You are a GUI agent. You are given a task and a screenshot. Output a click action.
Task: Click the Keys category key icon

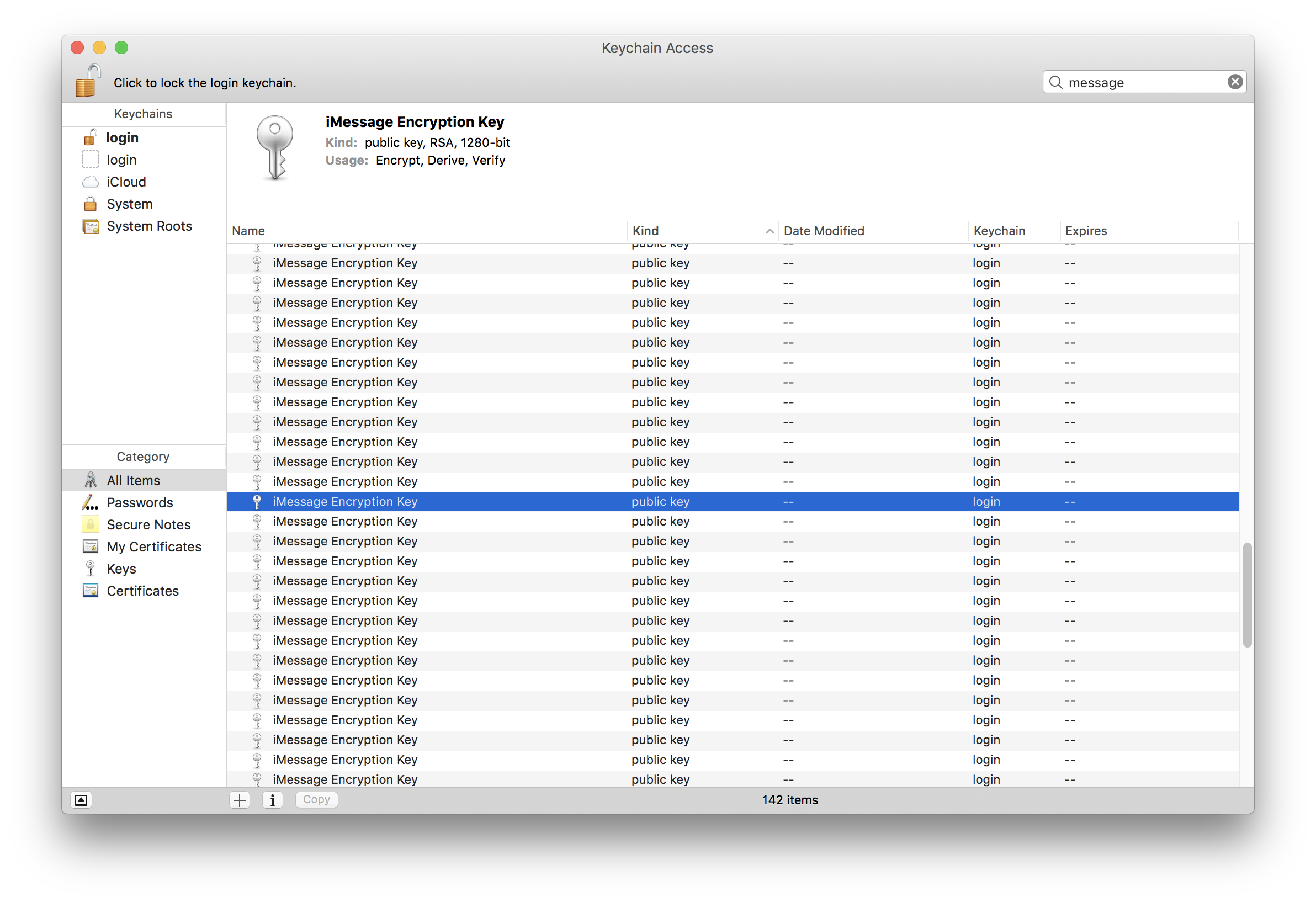[90, 569]
